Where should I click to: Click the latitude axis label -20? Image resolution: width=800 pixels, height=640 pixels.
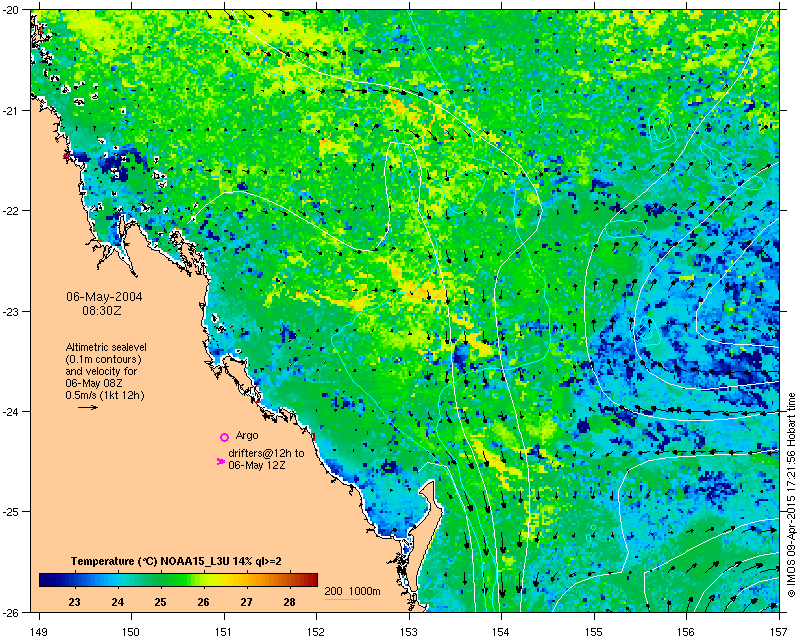[11, 10]
